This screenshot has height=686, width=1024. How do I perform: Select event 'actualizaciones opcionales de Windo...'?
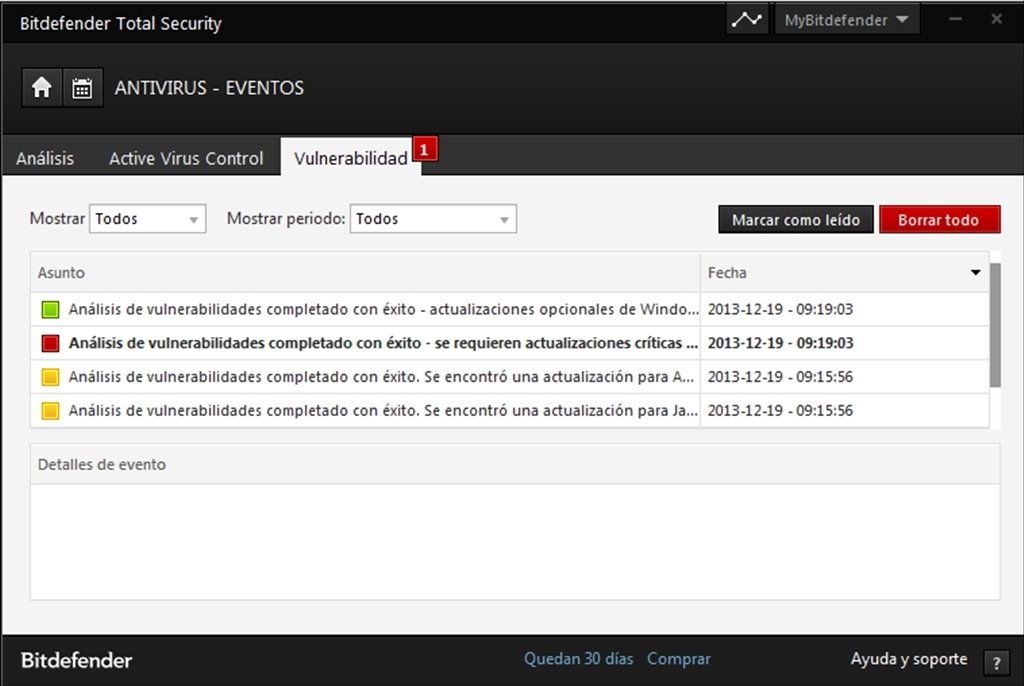(x=383, y=309)
